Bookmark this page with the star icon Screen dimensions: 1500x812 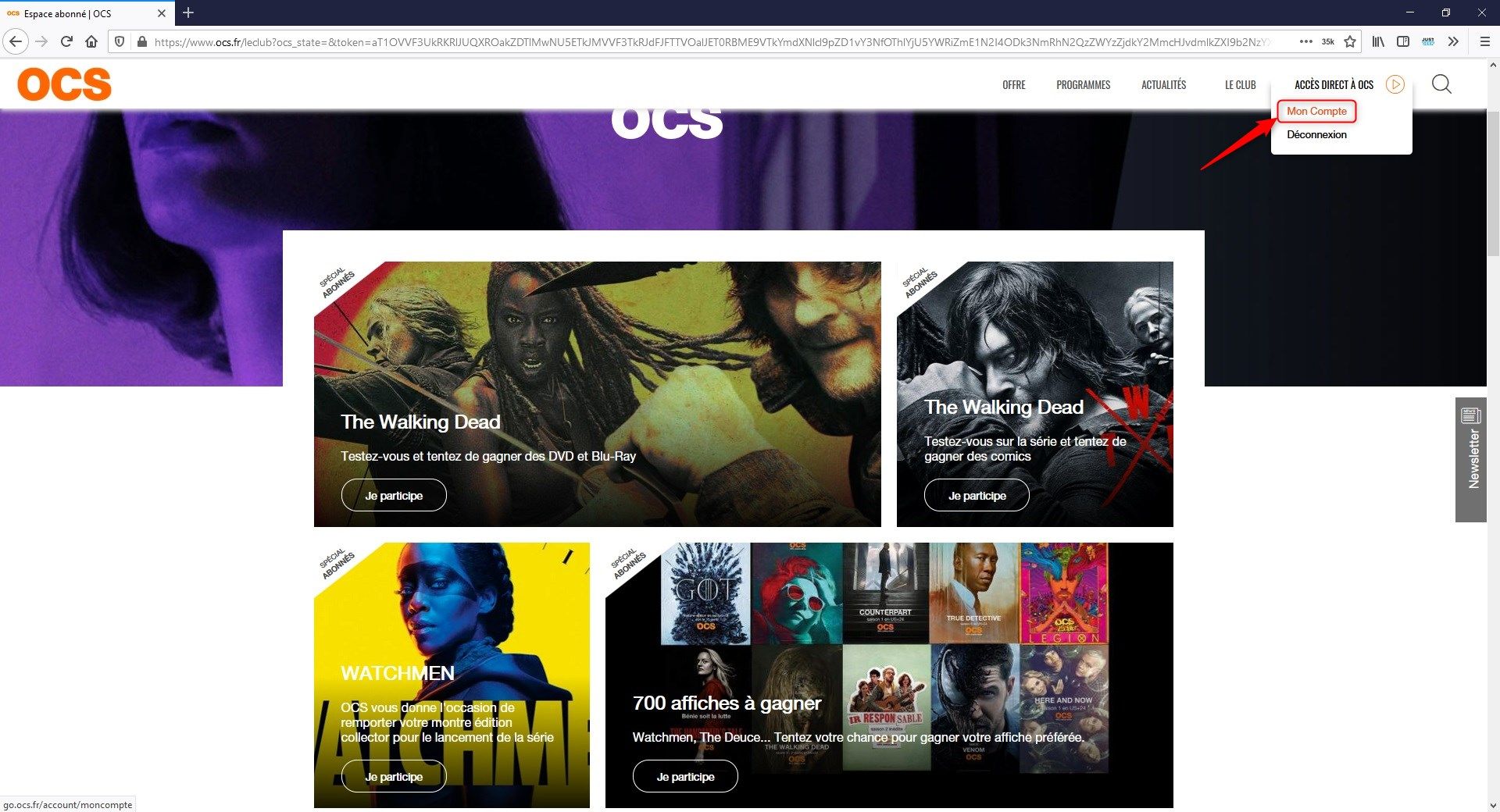pyautogui.click(x=1349, y=41)
